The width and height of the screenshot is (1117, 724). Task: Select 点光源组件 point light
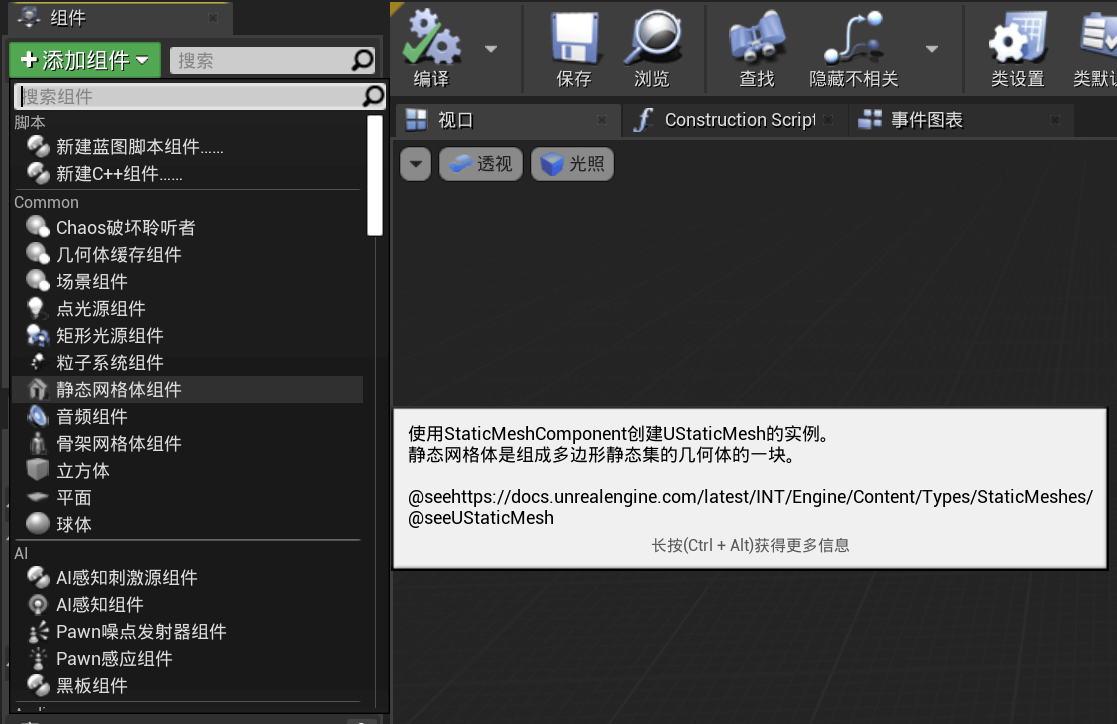pos(188,309)
